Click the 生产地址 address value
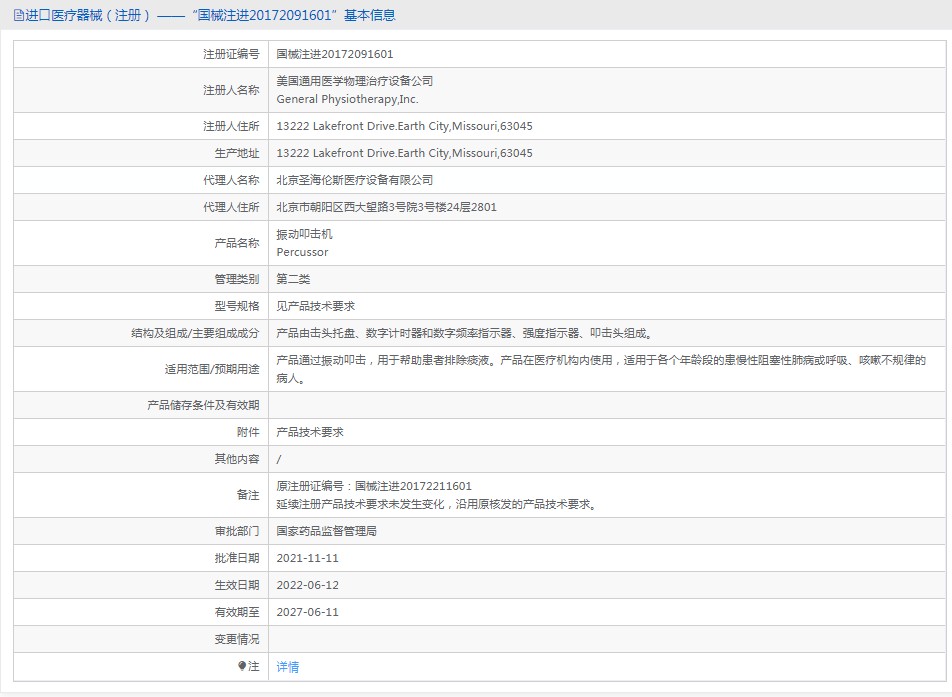The image size is (952, 697). tap(404, 153)
